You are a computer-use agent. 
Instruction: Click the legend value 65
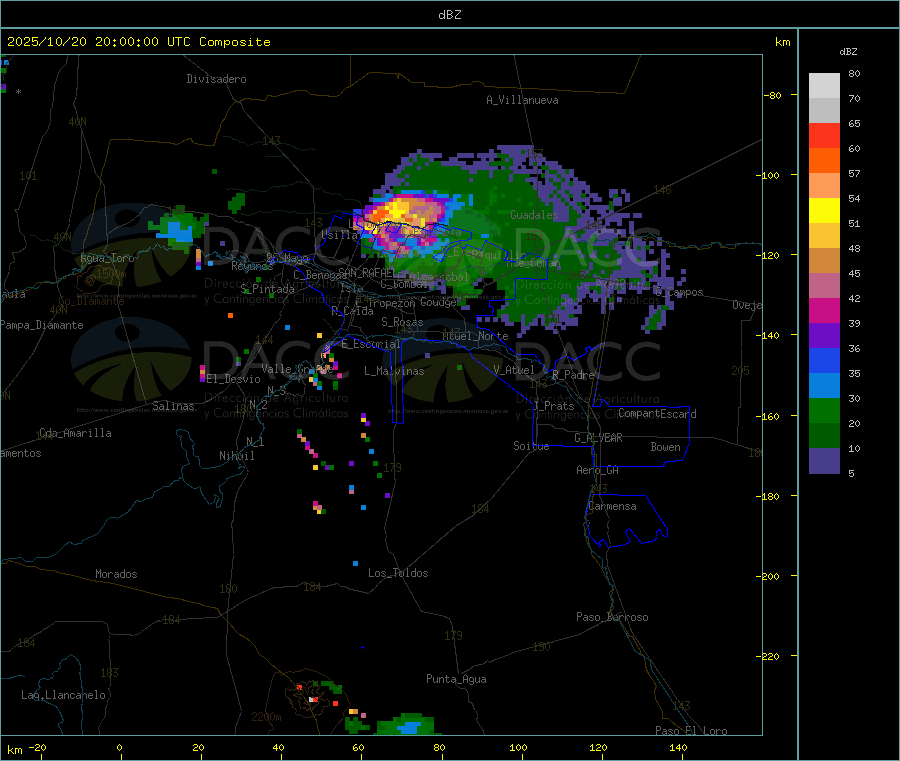[854, 123]
